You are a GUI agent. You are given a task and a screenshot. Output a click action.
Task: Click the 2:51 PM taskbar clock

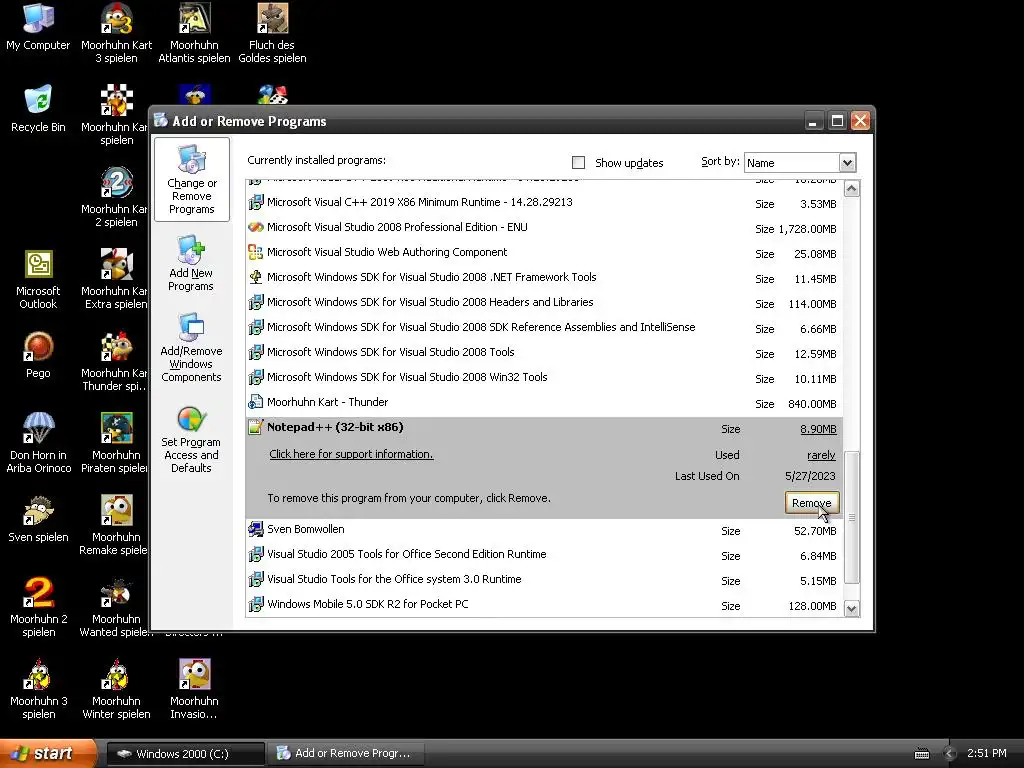click(x=986, y=754)
